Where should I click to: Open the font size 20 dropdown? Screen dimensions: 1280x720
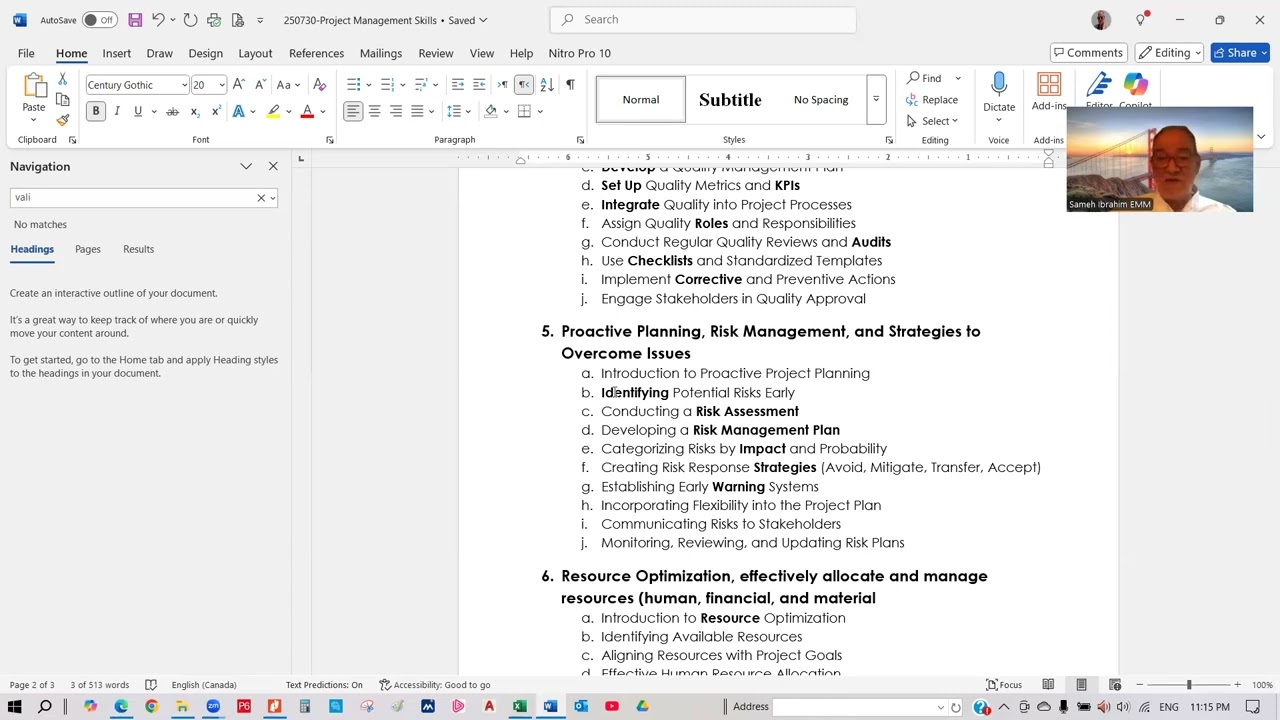222,85
